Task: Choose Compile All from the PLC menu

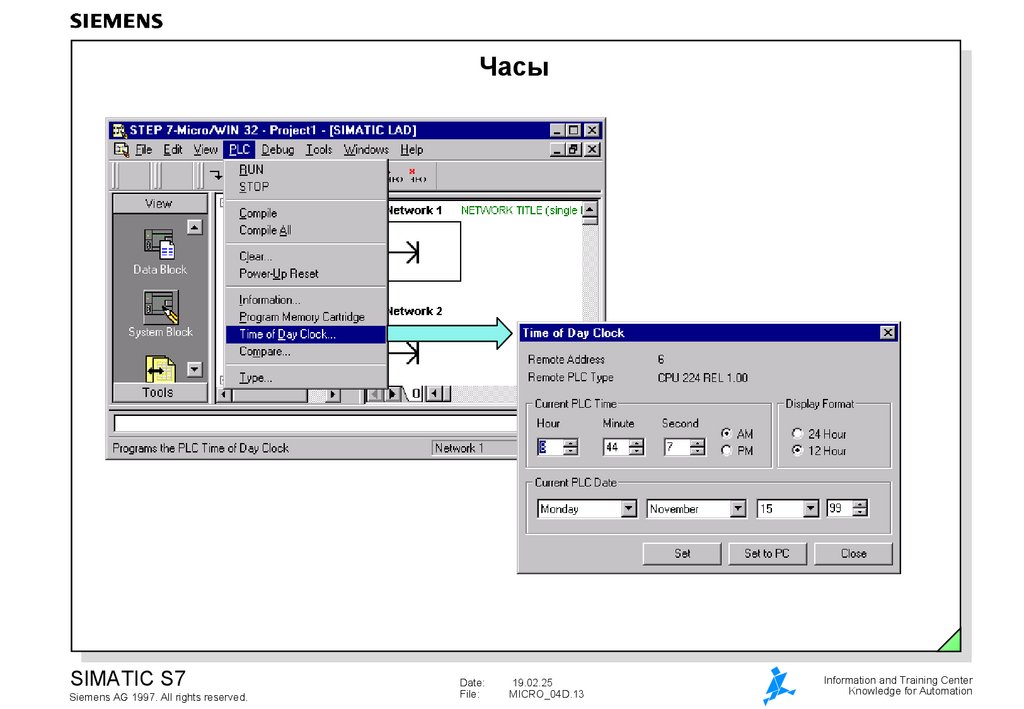Action: coord(306,230)
